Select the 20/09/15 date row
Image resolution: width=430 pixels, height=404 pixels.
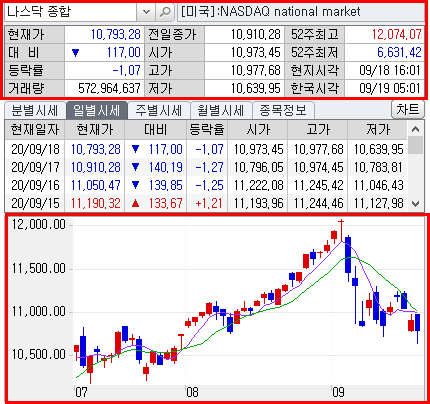(206, 203)
